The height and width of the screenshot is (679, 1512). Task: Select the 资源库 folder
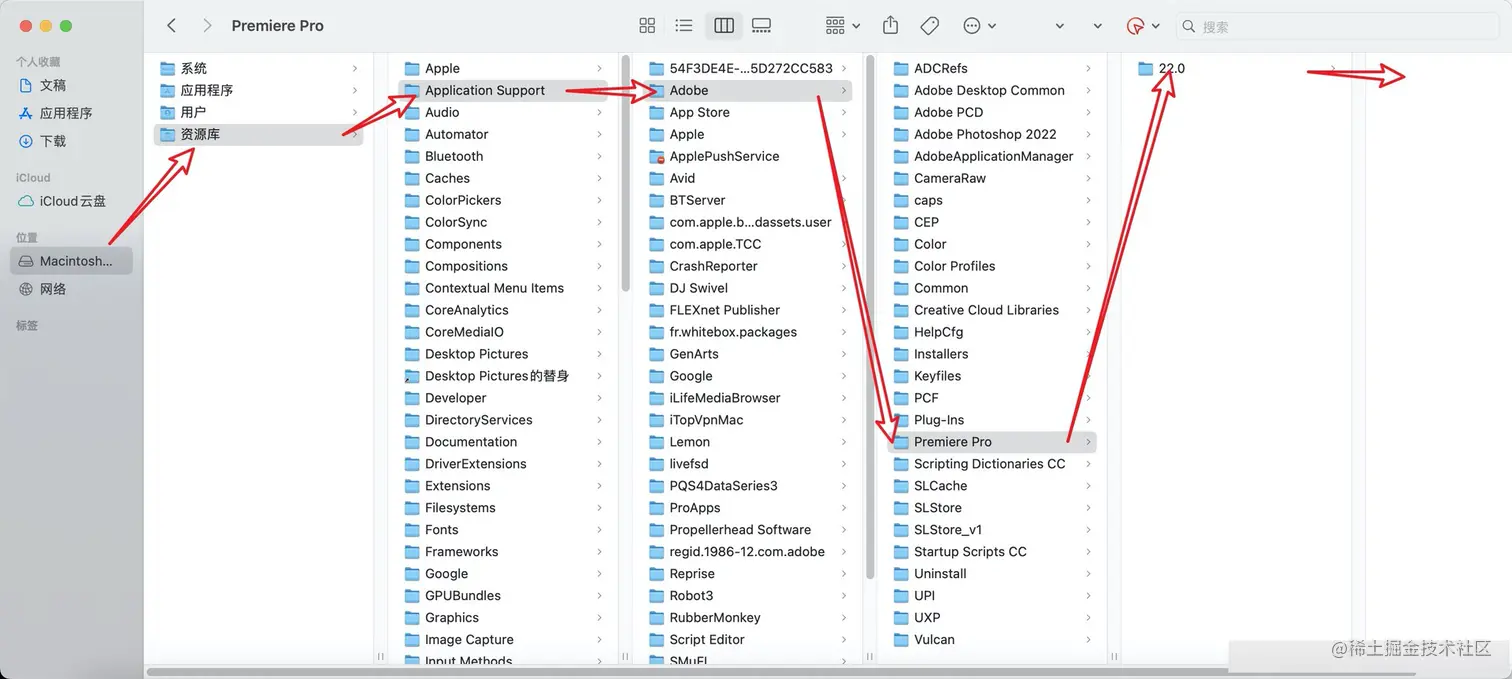(x=258, y=134)
